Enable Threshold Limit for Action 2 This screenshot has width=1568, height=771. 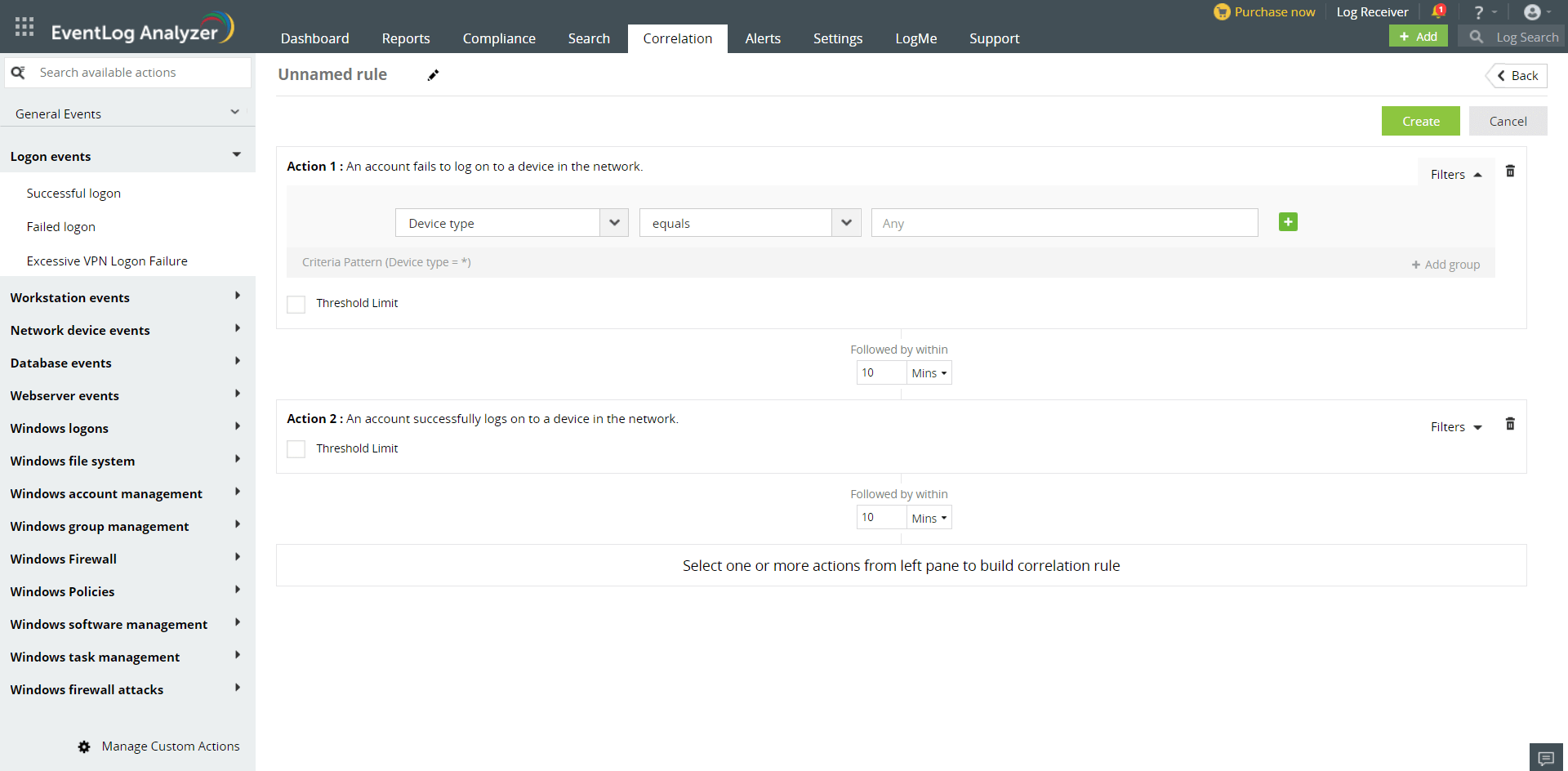pyautogui.click(x=296, y=449)
